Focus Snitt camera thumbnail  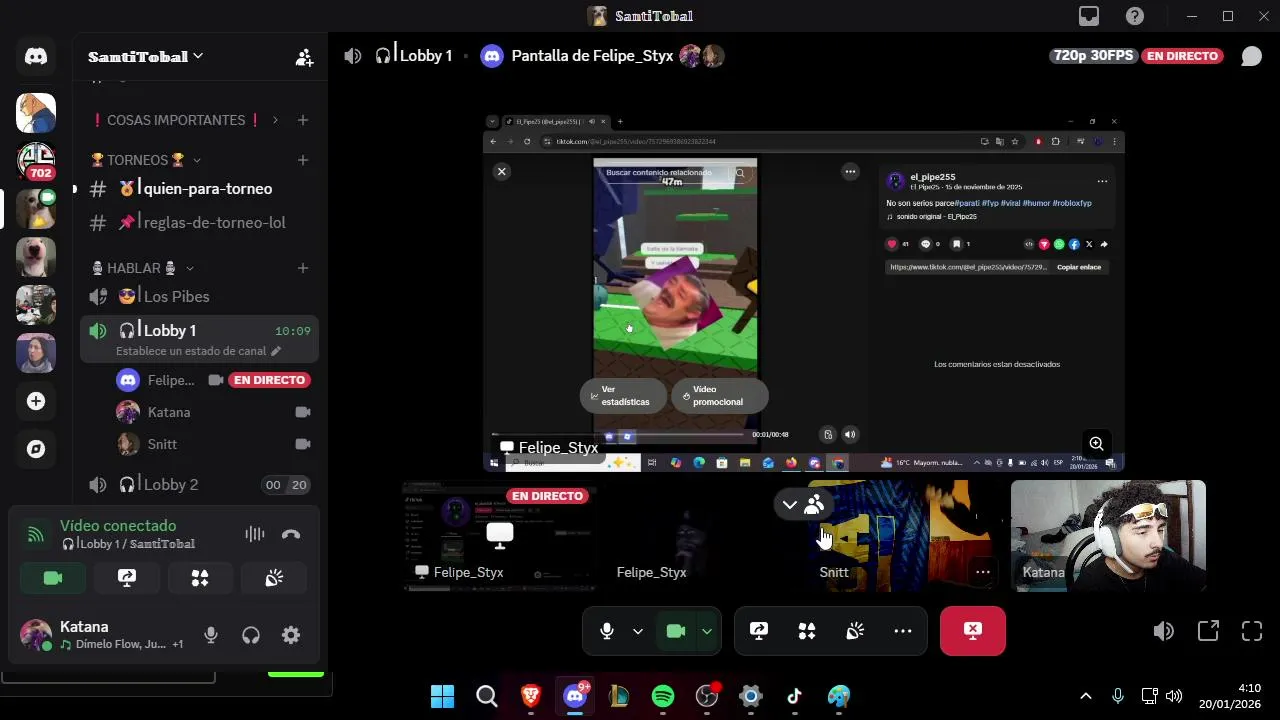(x=906, y=536)
